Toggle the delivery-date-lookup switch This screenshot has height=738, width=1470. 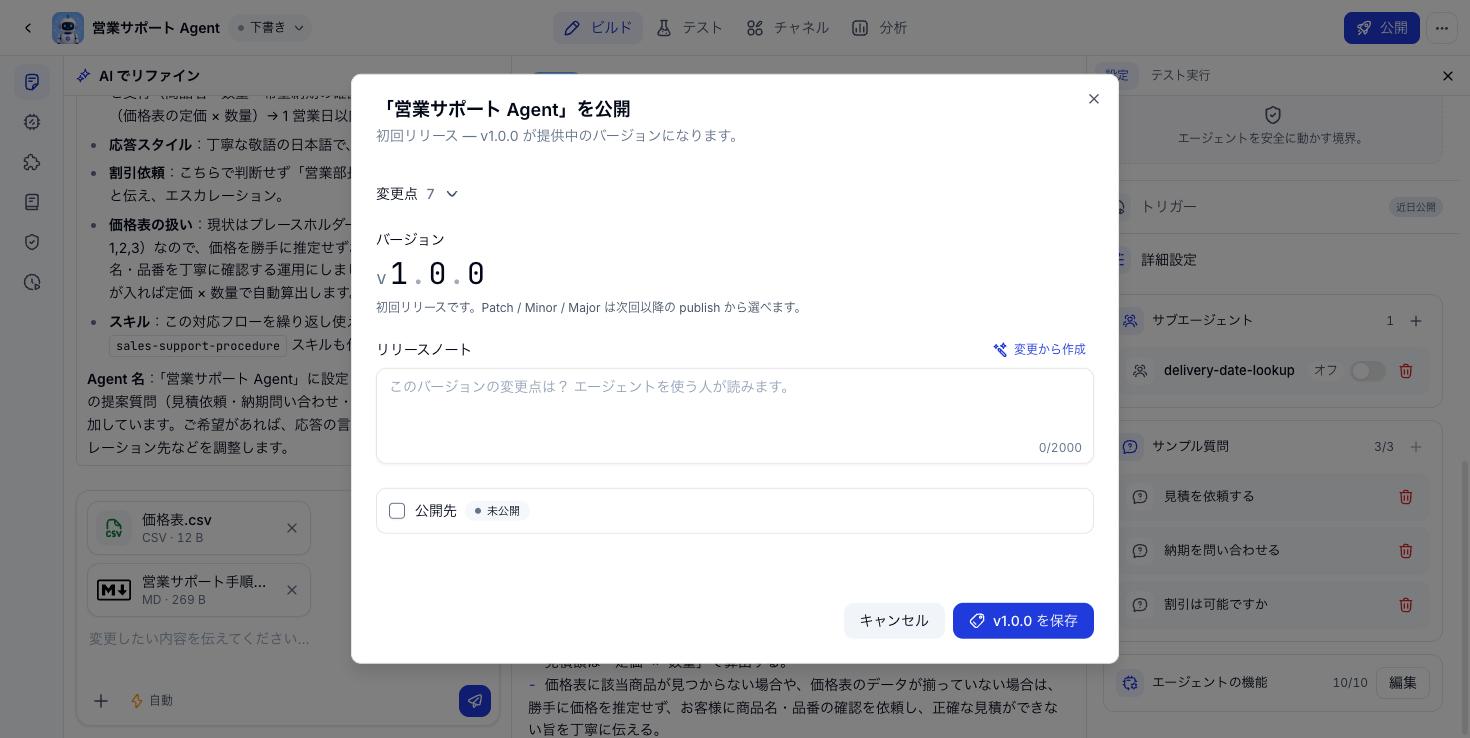coord(1367,371)
